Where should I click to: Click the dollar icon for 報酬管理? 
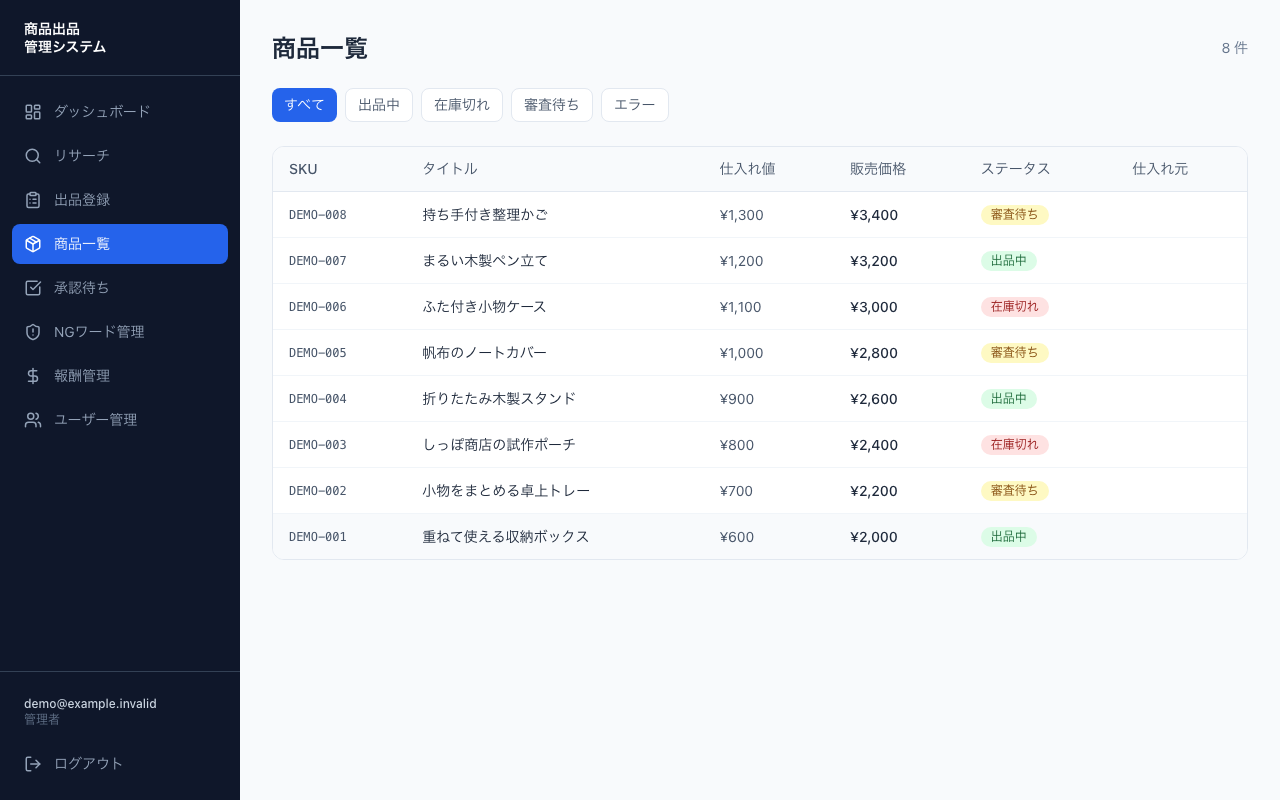[33, 376]
